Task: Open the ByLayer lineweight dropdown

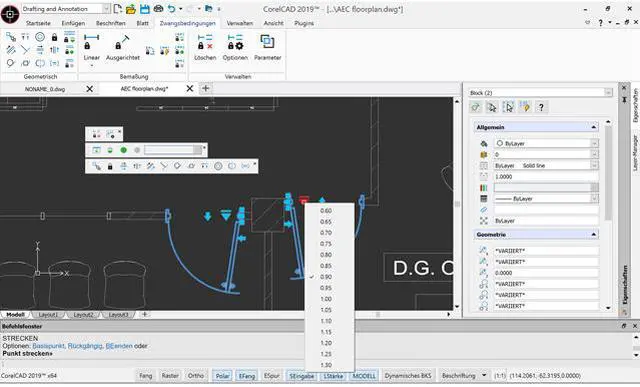Action: coord(594,198)
